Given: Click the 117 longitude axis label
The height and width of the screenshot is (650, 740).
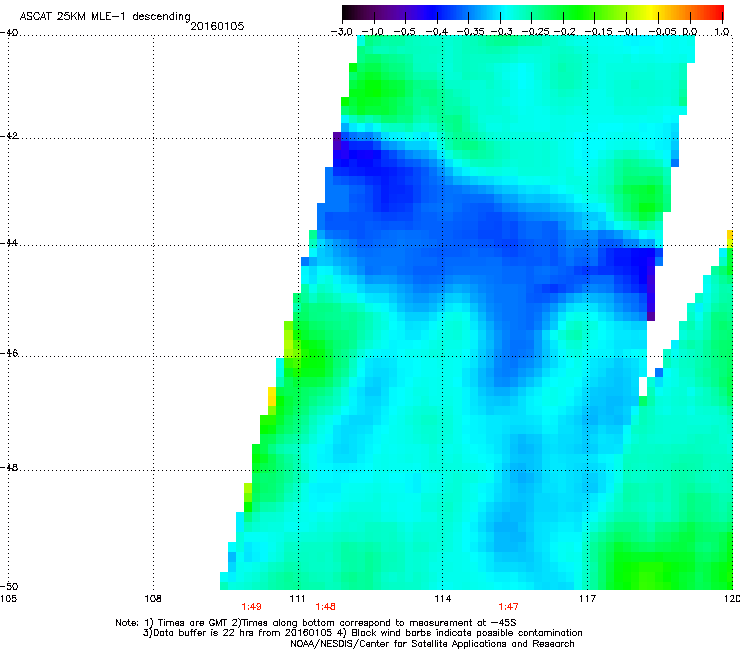Looking at the screenshot, I should pos(588,599).
